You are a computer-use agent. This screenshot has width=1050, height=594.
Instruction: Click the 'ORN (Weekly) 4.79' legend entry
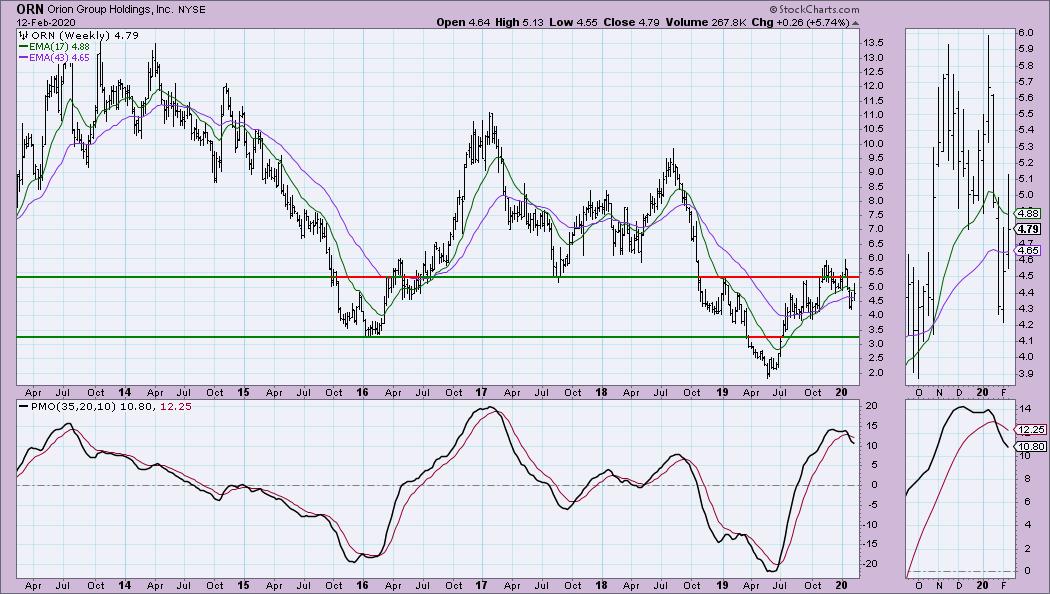(x=79, y=35)
